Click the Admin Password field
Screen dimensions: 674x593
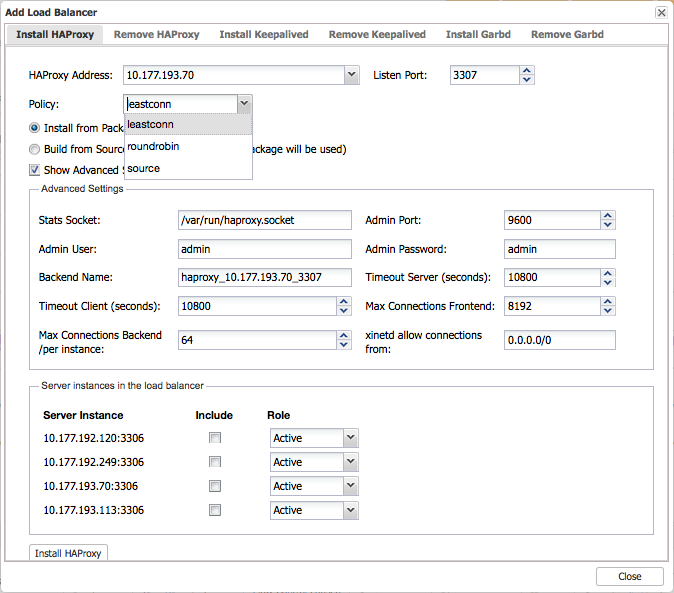[560, 249]
